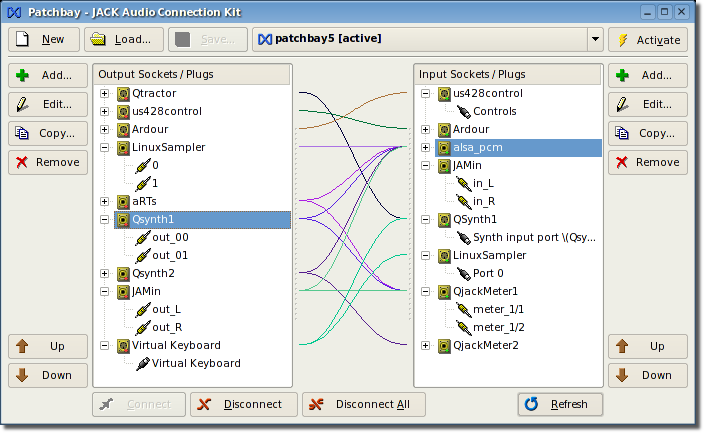Viewport: 704px width, 433px height.
Task: Expand the Qsynth2 output socket
Action: pyautogui.click(x=104, y=274)
